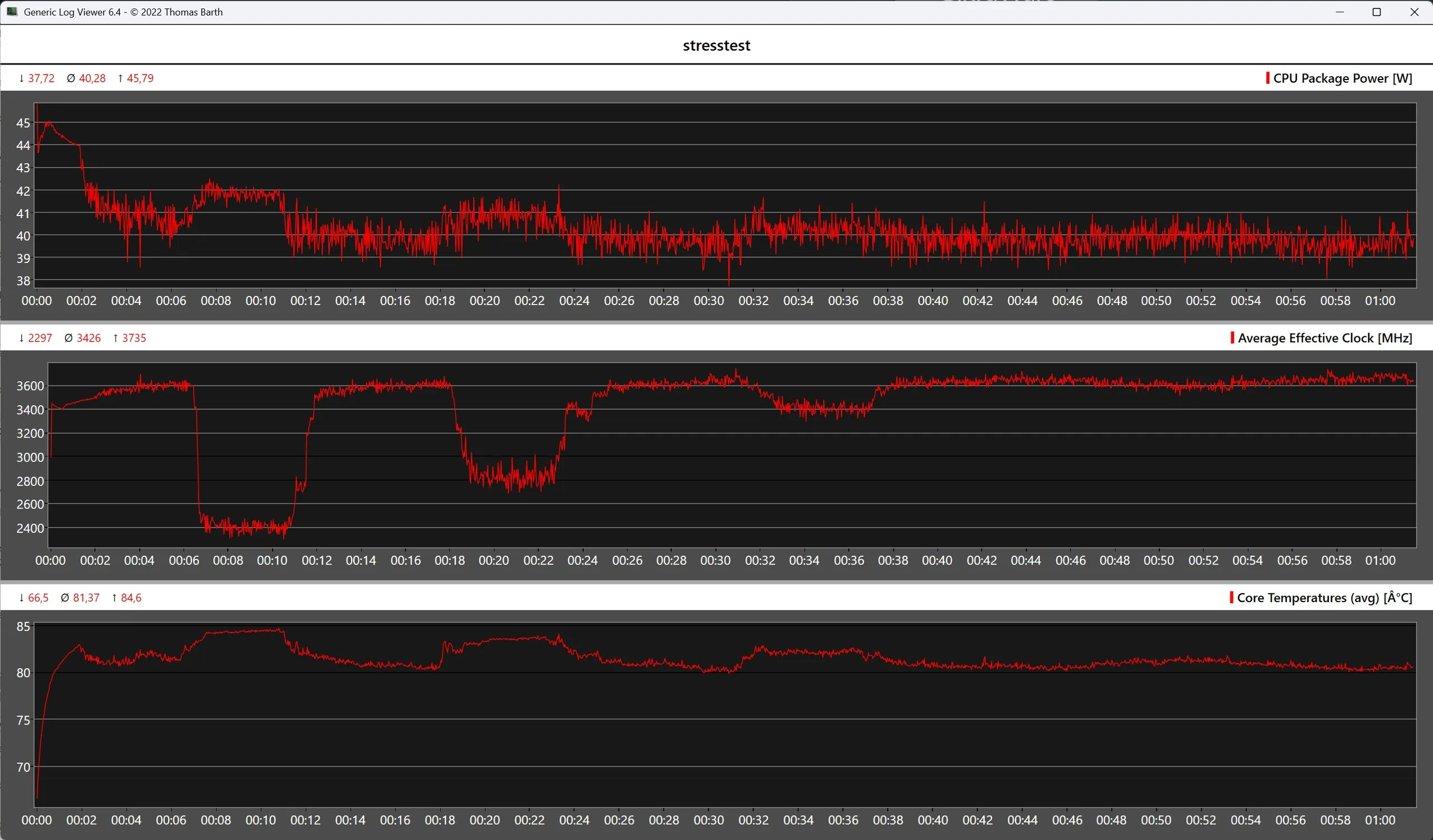Viewport: 1433px width, 840px height.
Task: Click the clock maximum value 3735
Action: coord(134,338)
